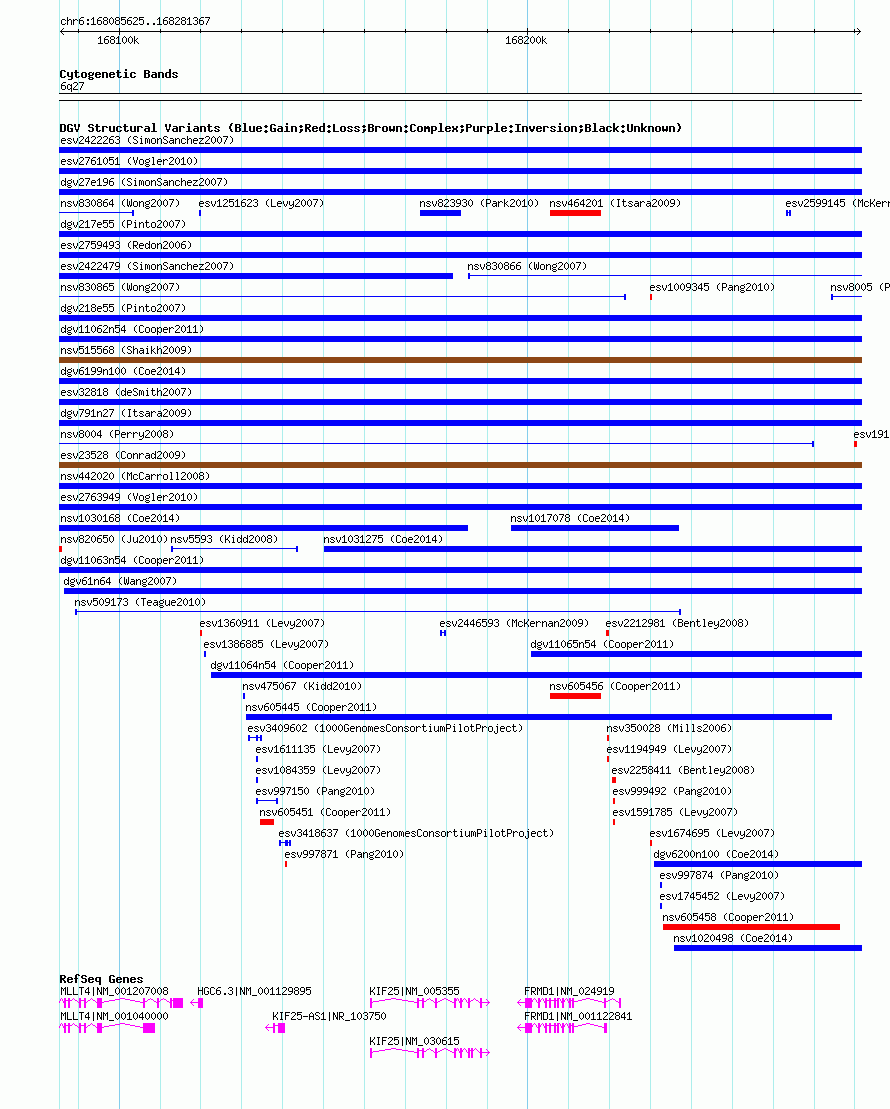Select dgv791n27 (Itsara2009) variant label
The image size is (890, 1109).
pos(126,413)
